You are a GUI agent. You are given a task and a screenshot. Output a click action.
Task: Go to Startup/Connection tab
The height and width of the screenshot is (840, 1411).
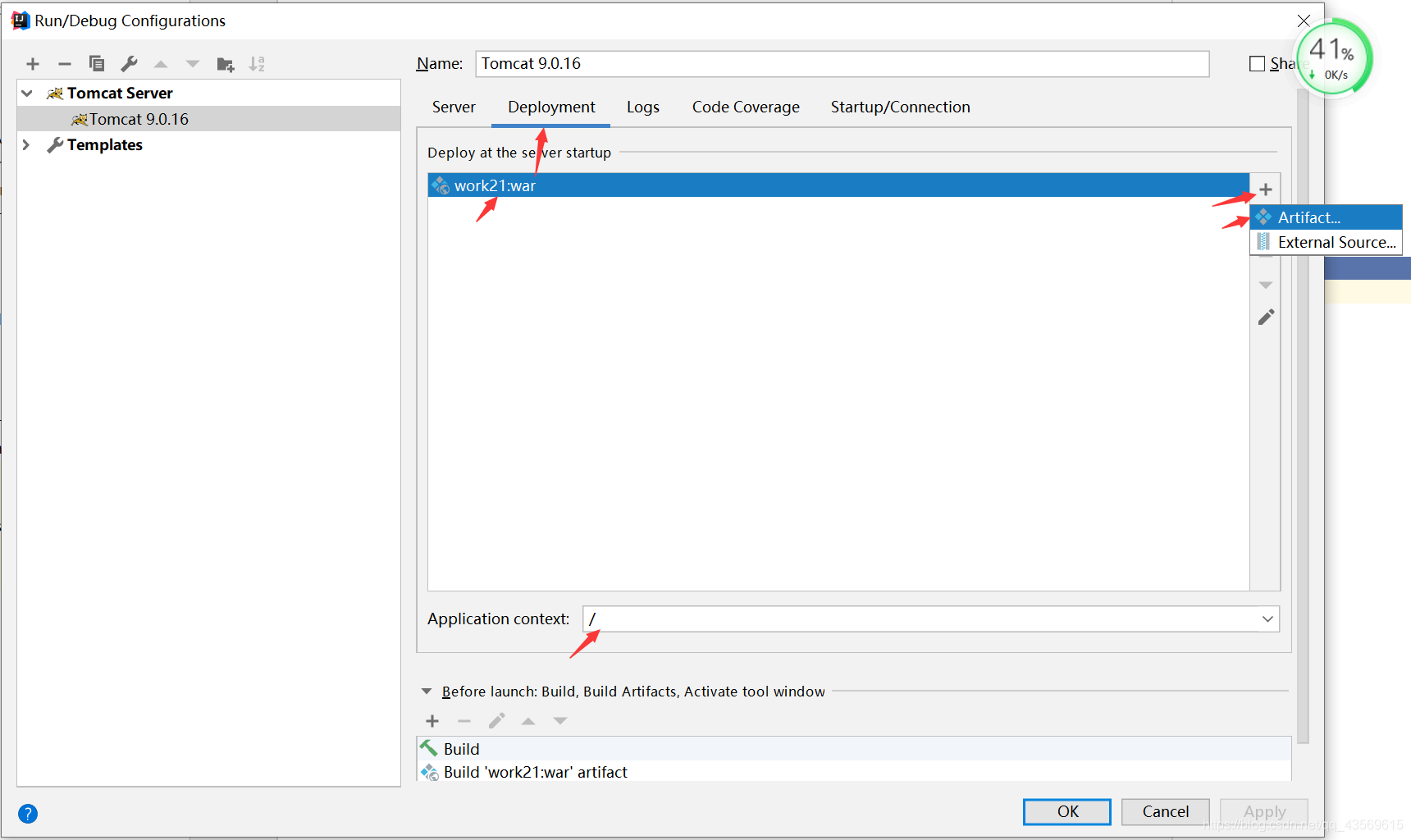pyautogui.click(x=900, y=107)
